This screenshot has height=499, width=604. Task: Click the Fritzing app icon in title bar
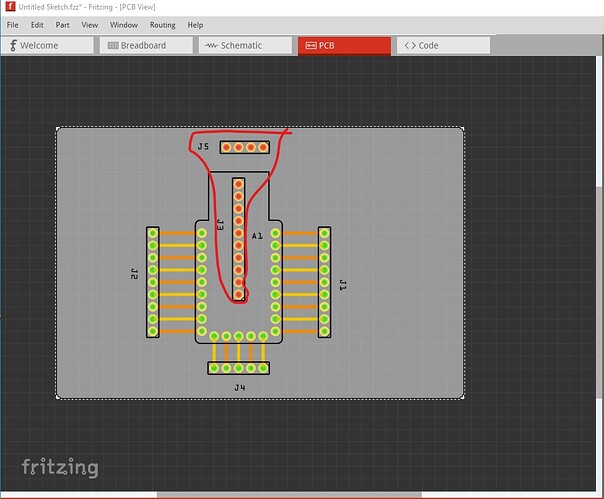(10, 7)
